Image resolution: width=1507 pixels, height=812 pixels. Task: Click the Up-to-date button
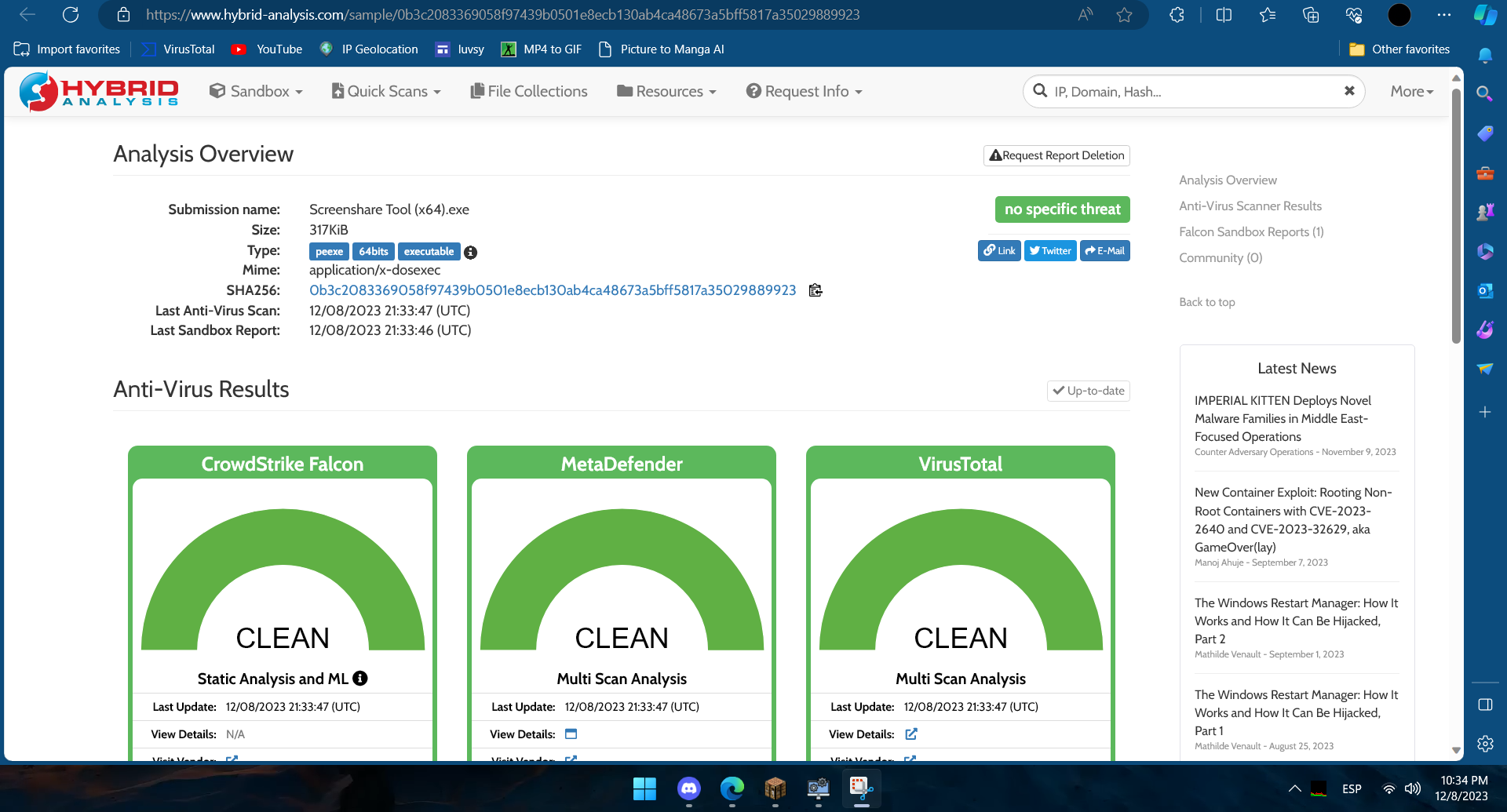coord(1089,391)
